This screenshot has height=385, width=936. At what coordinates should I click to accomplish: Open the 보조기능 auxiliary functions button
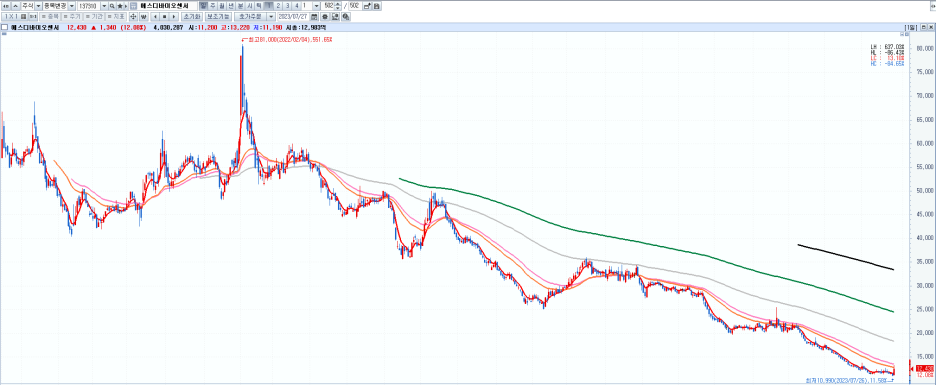218,16
